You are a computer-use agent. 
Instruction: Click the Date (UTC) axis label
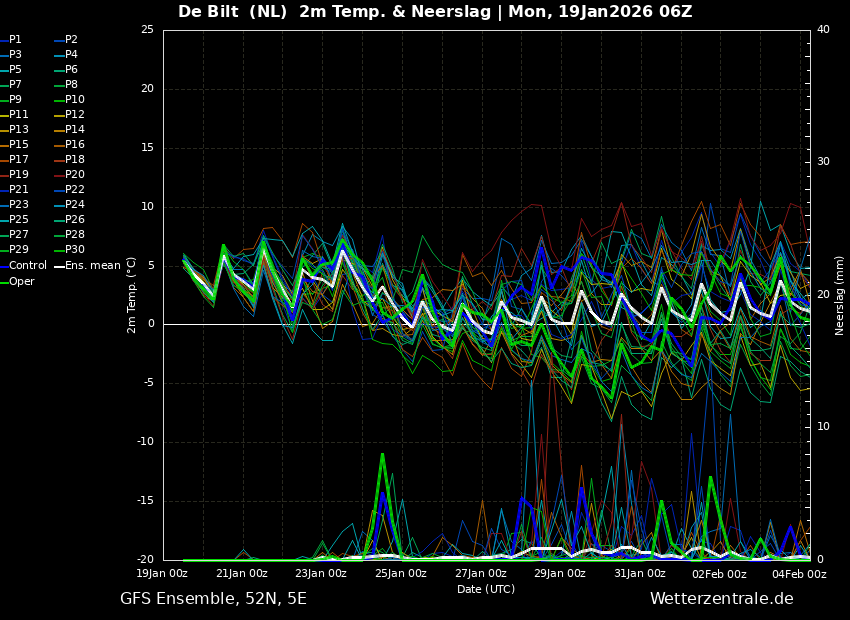pos(486,589)
